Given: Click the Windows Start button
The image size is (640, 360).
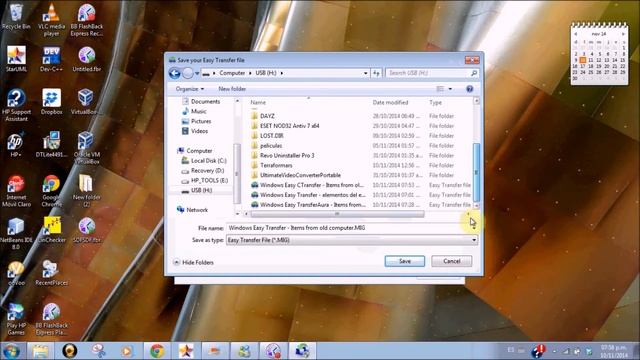Looking at the screenshot, I should coord(11,351).
